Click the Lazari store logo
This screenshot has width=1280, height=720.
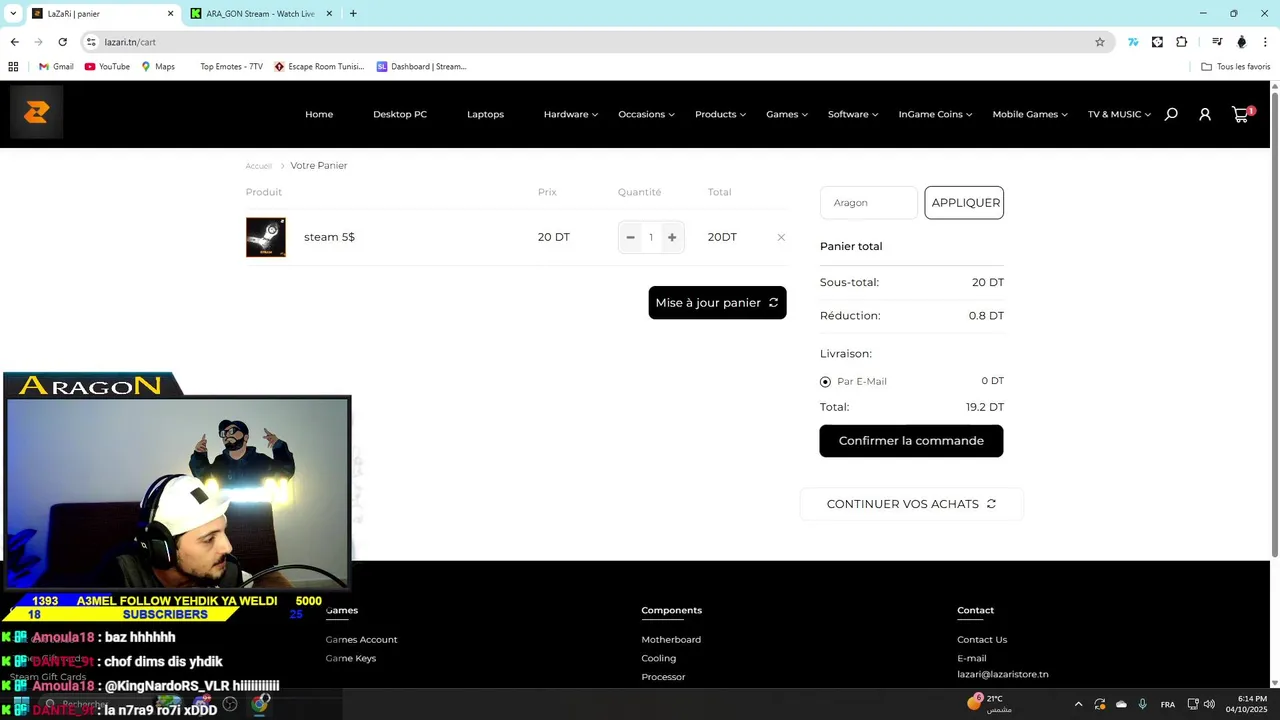pos(37,112)
